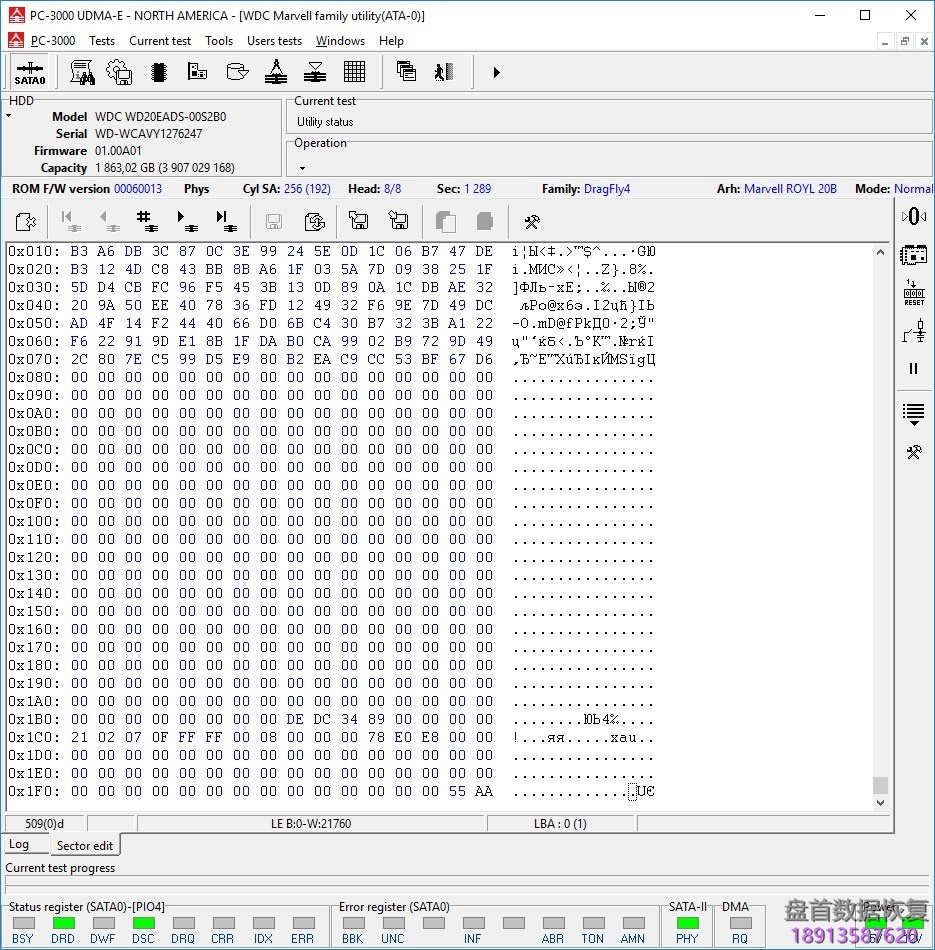Screen dimensions: 935x950
Task: Click the hex editor scrollbar down arrow
Action: tap(880, 802)
